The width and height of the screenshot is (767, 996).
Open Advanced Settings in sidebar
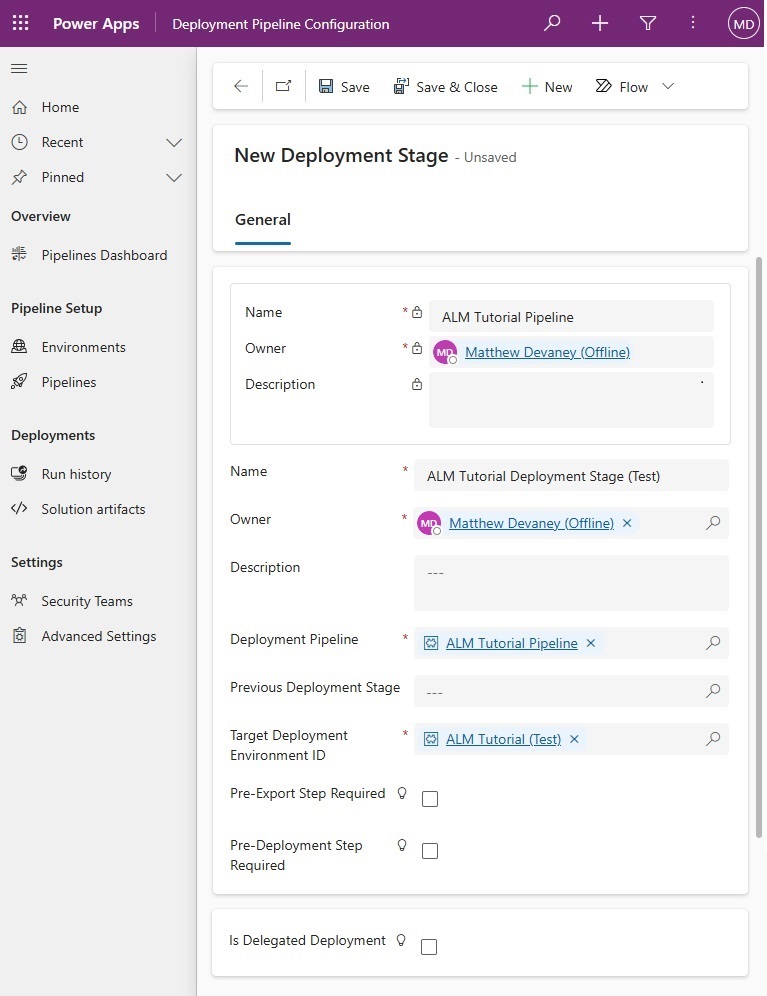tap(98, 636)
